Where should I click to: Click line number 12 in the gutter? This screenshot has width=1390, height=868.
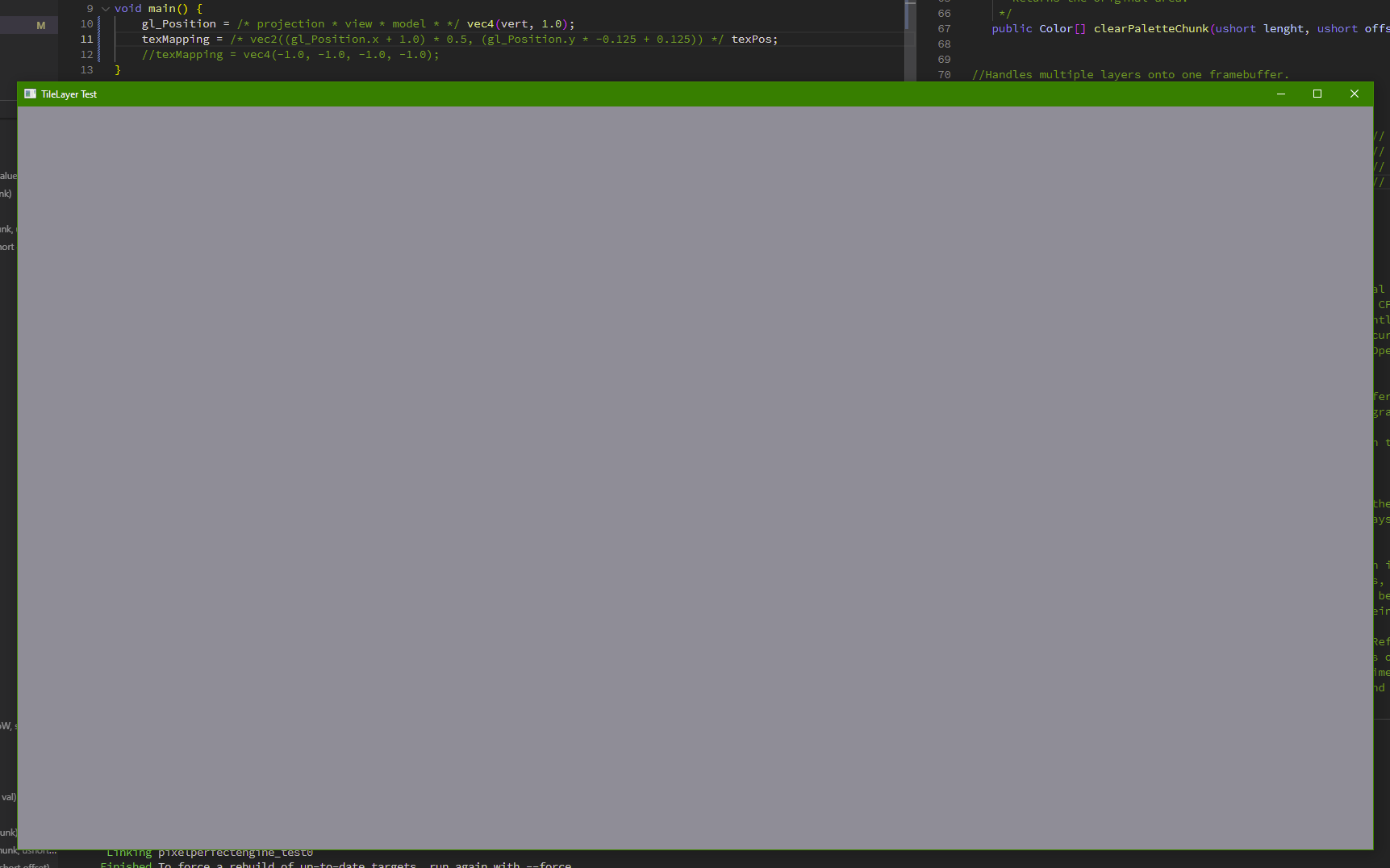click(x=86, y=55)
